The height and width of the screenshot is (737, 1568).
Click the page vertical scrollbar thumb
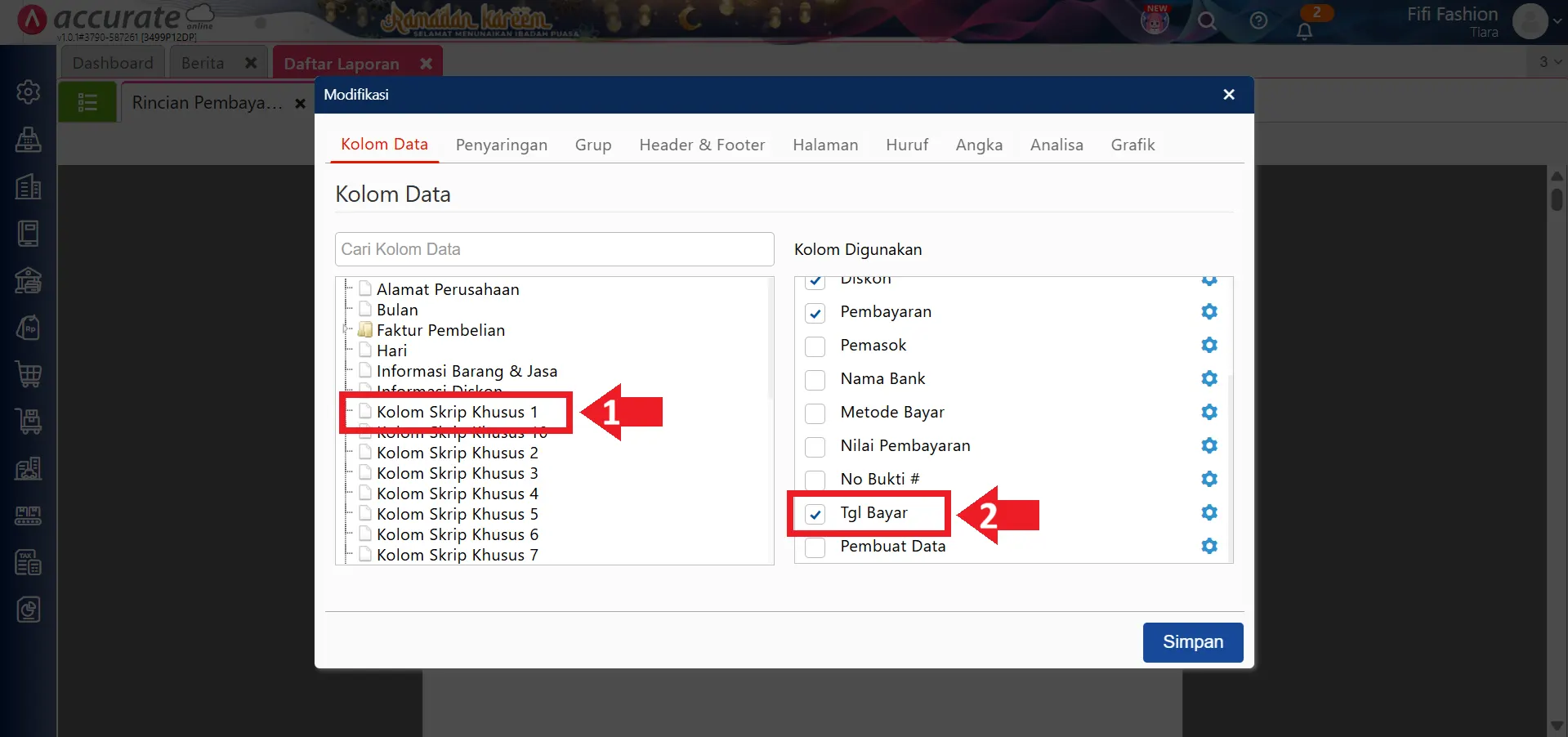[x=1557, y=199]
